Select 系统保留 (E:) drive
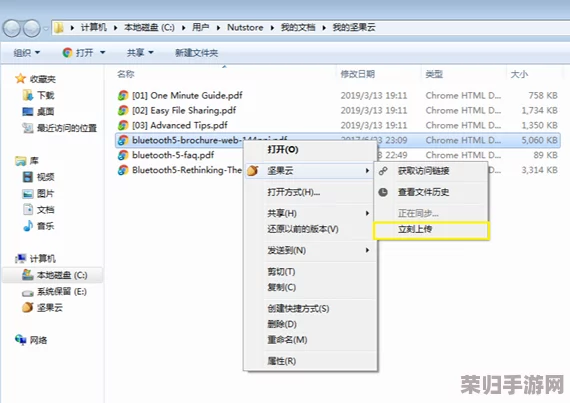Image resolution: width=570 pixels, height=403 pixels. (55, 291)
